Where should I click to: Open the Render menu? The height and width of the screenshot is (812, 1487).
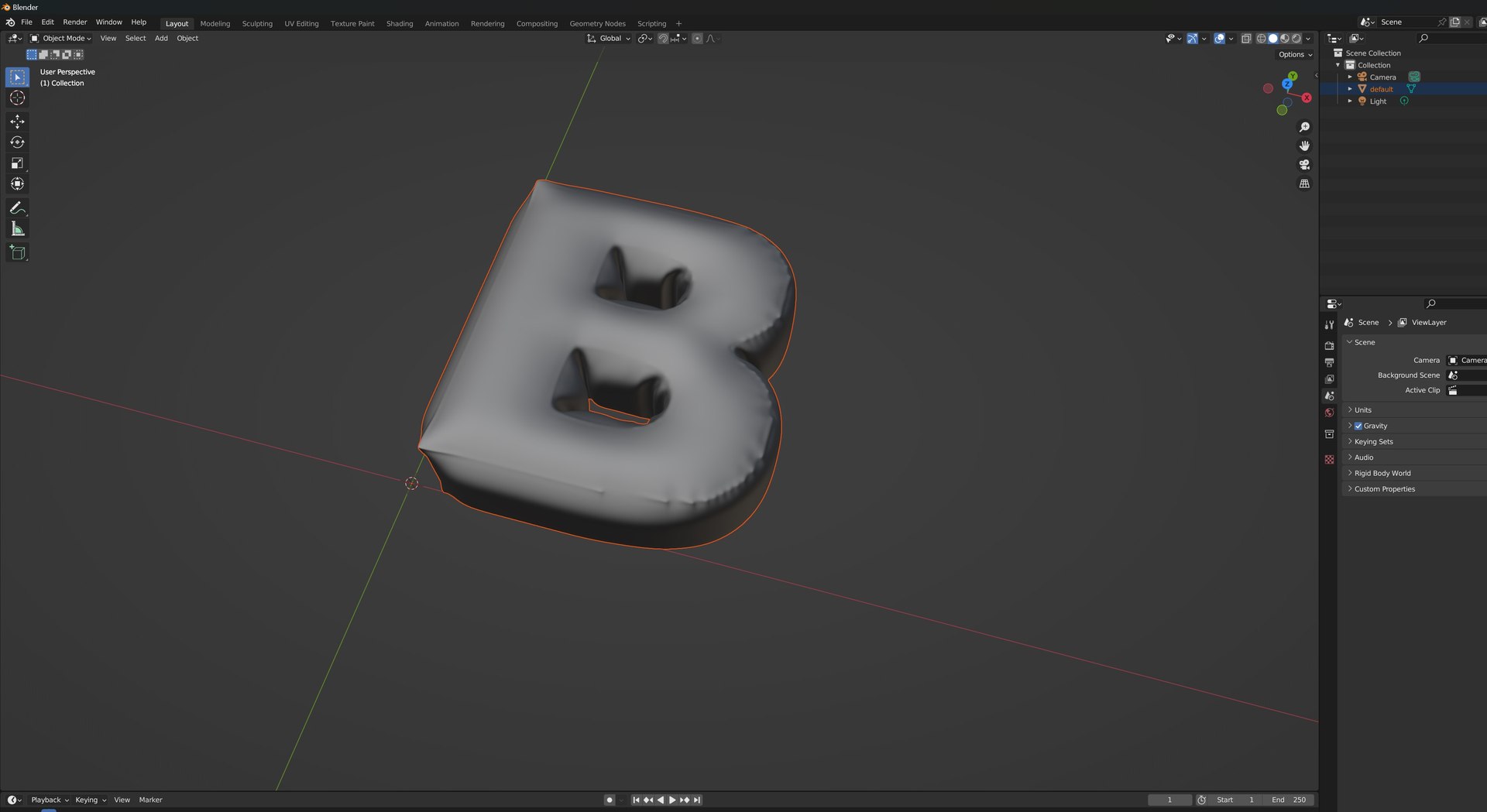pyautogui.click(x=75, y=22)
